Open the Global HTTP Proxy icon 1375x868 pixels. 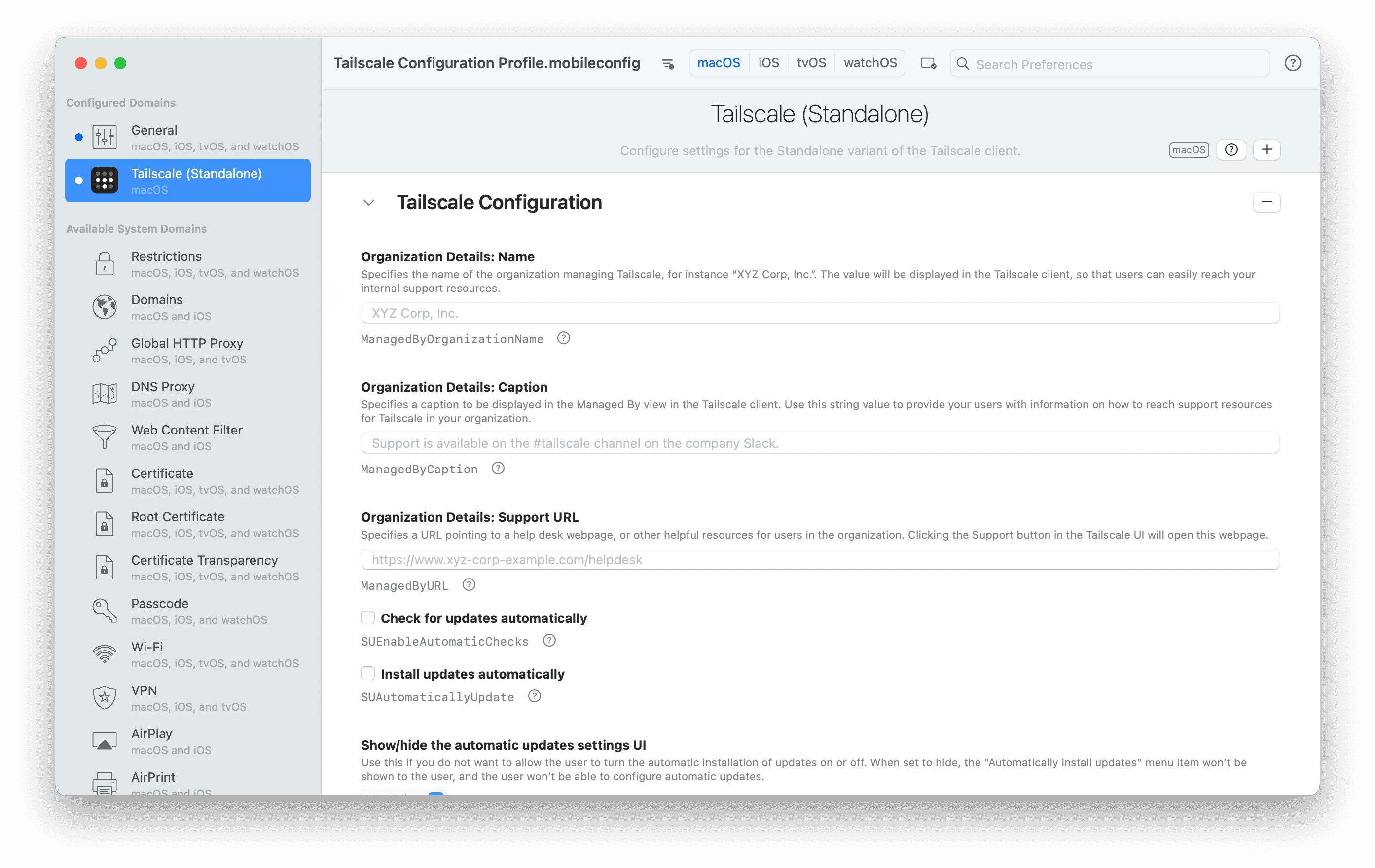pos(105,350)
